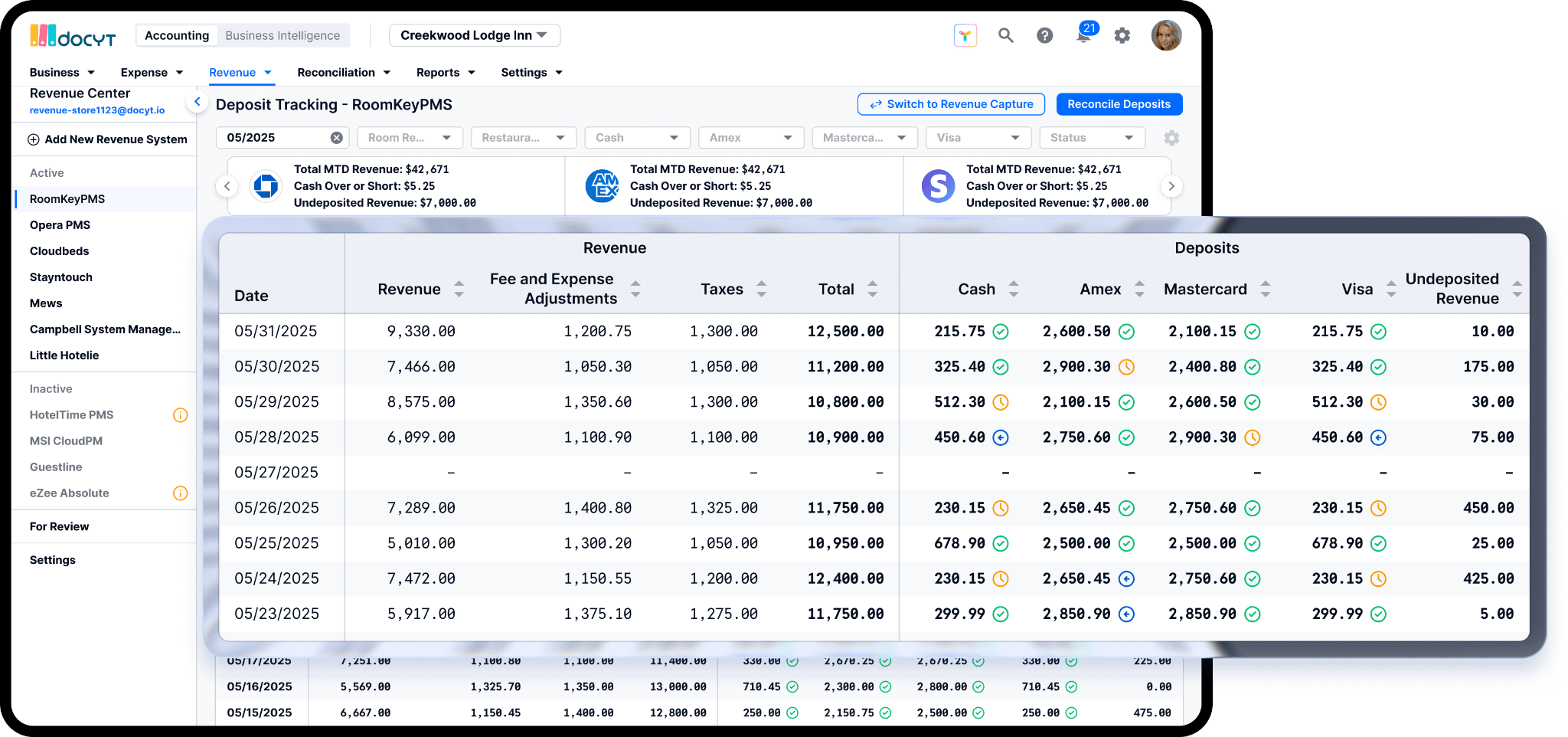Sort by Taxes column
This screenshot has width=1568, height=737.
761,289
